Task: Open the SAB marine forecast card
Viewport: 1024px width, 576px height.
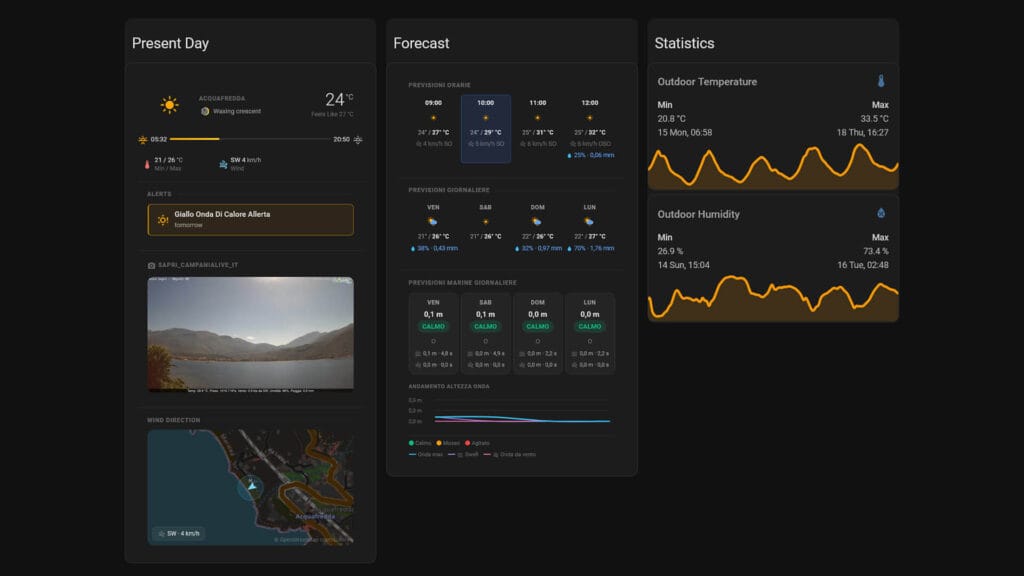Action: pos(485,334)
